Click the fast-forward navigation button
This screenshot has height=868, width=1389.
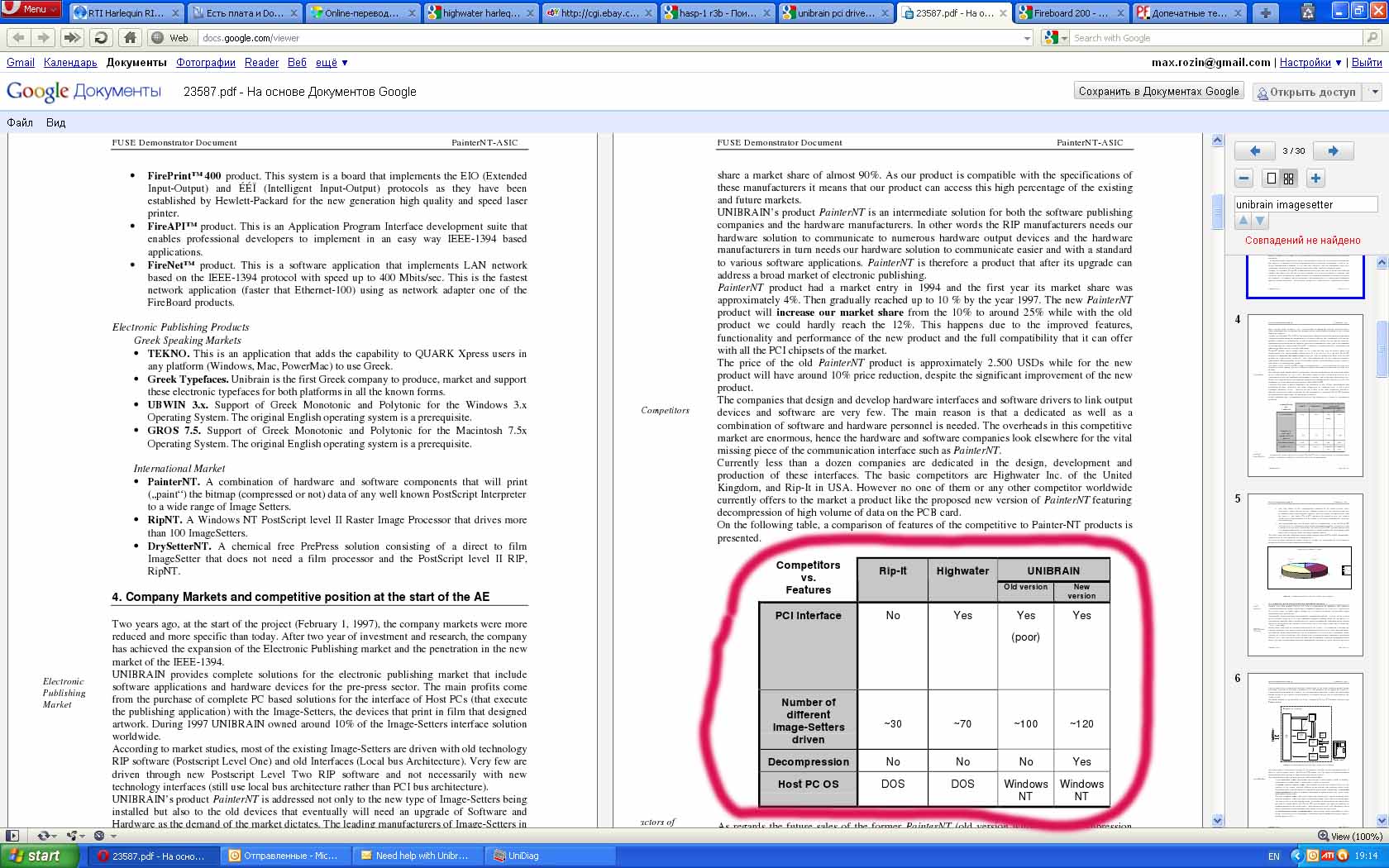click(x=72, y=38)
